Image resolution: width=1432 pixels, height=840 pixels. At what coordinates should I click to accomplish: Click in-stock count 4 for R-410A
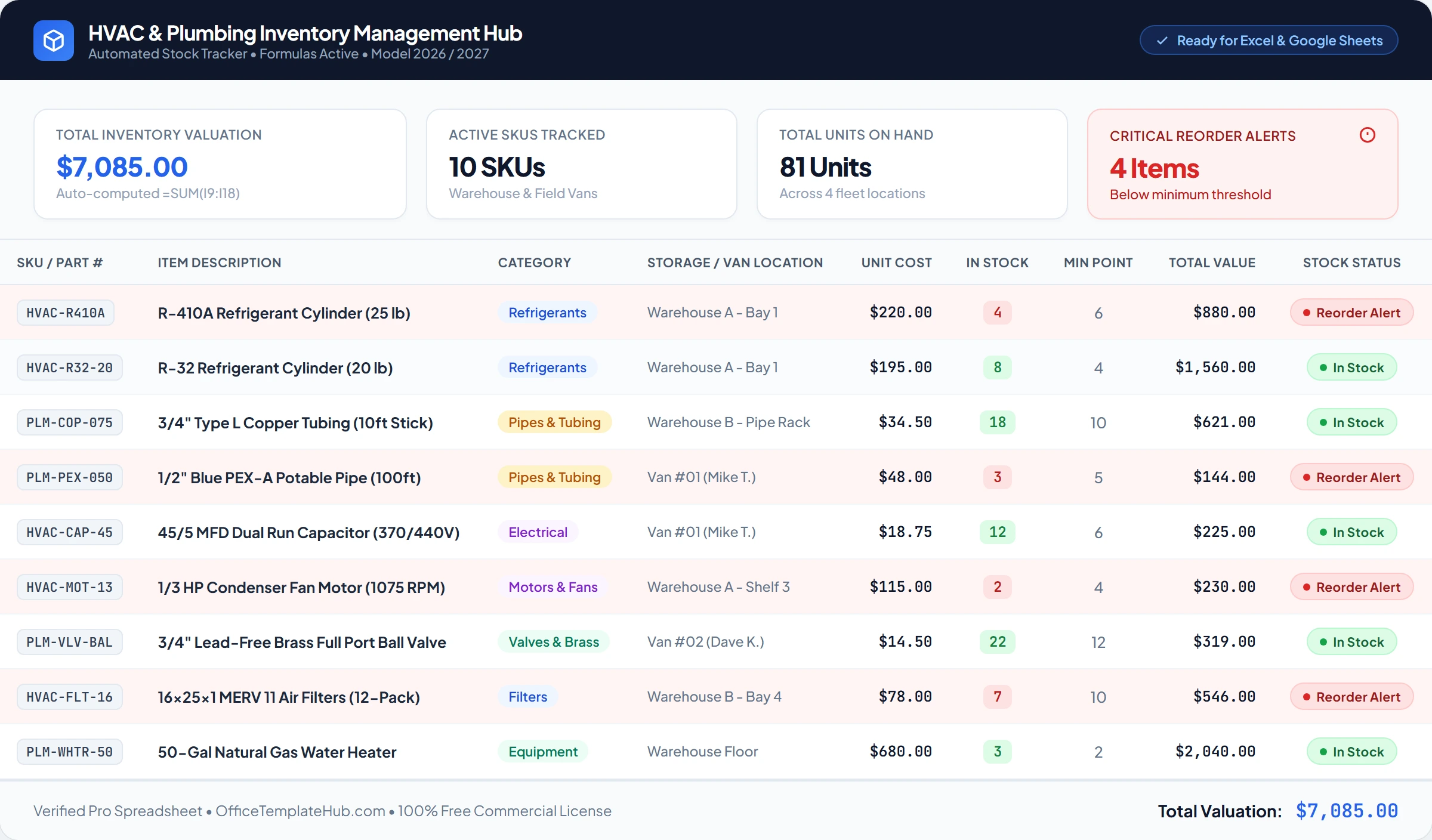998,313
